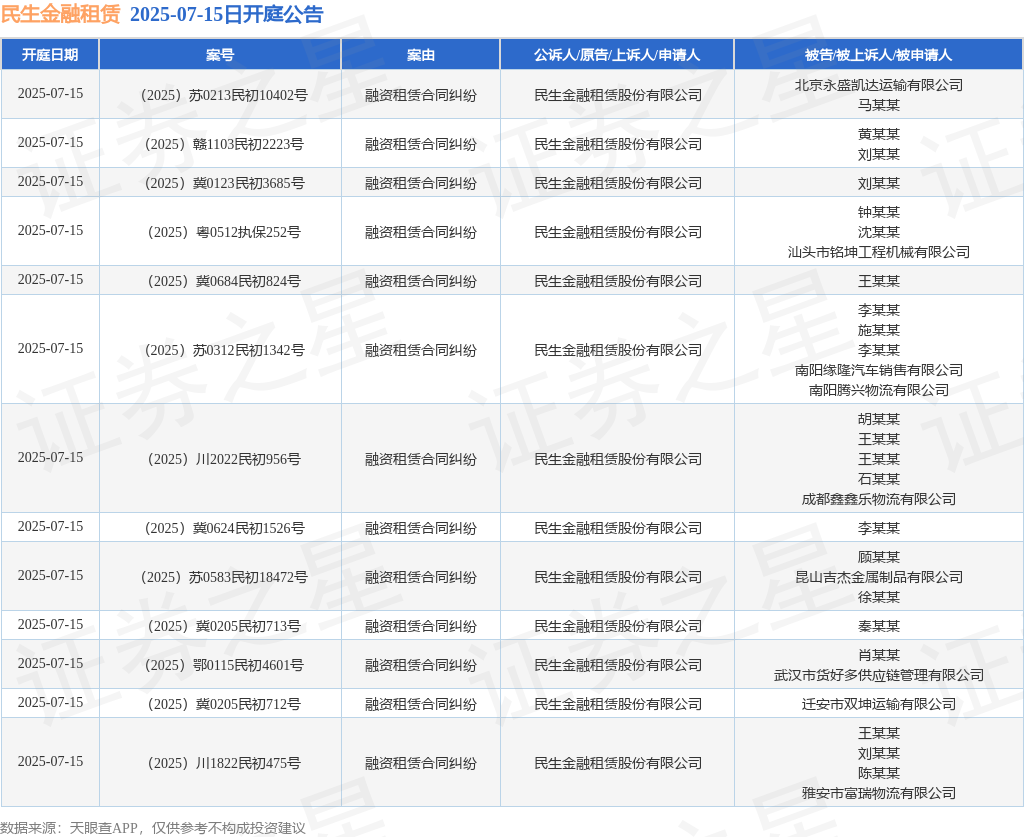
Task: Click defendant 雅安市富瑞物流有限公司
Action: tap(879, 793)
